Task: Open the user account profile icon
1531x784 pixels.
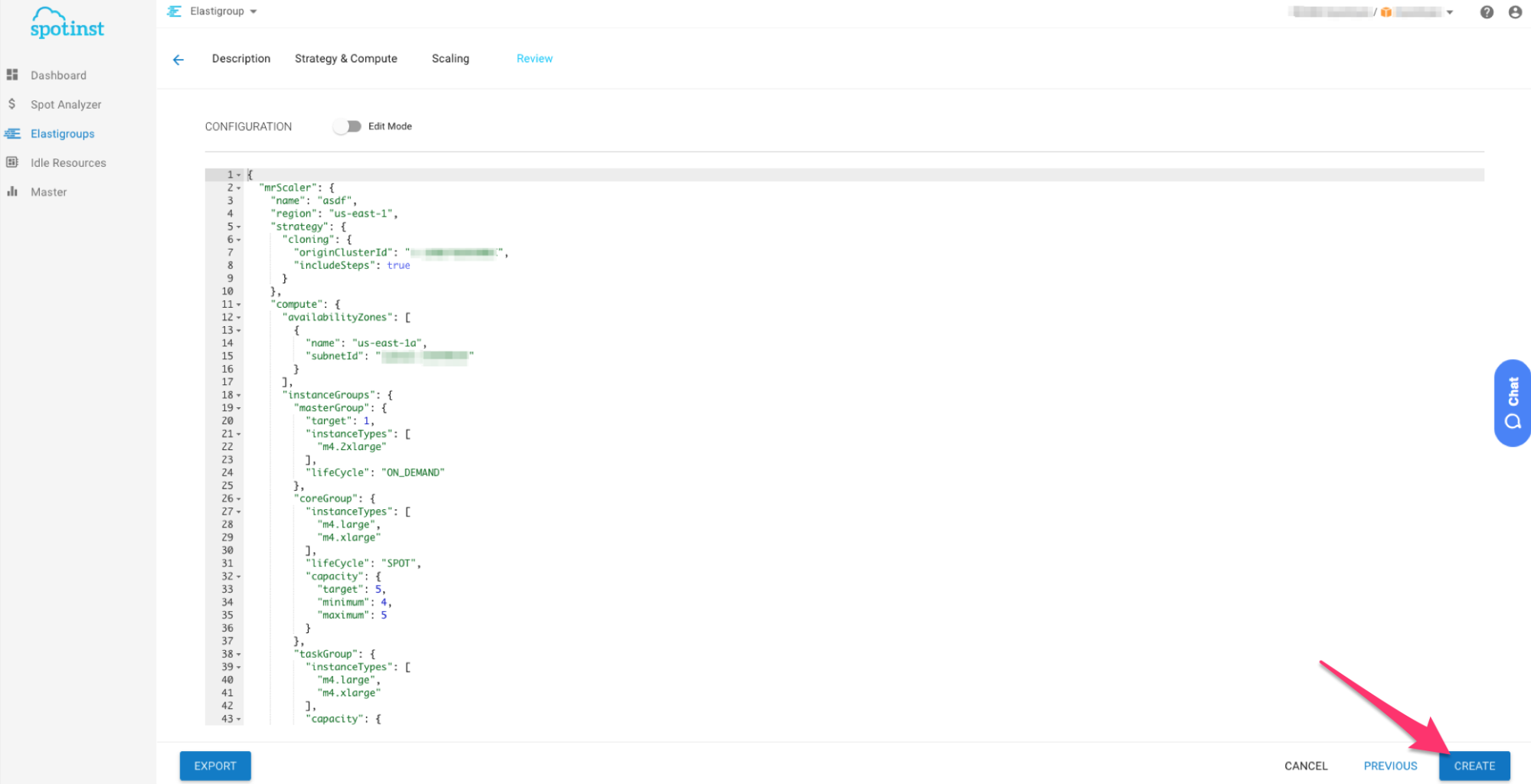Action: pyautogui.click(x=1515, y=12)
